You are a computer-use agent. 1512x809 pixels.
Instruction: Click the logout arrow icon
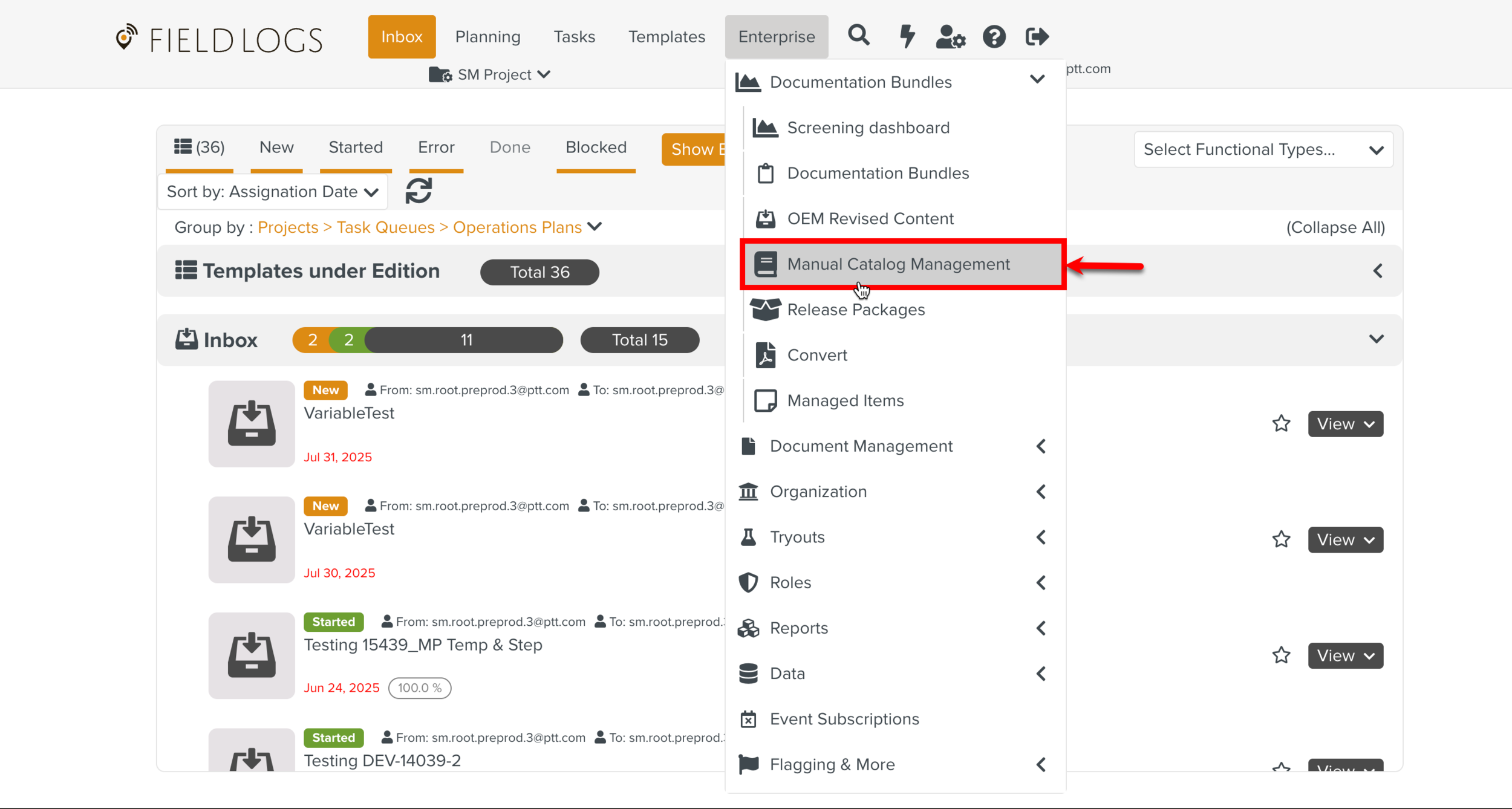coord(1037,36)
